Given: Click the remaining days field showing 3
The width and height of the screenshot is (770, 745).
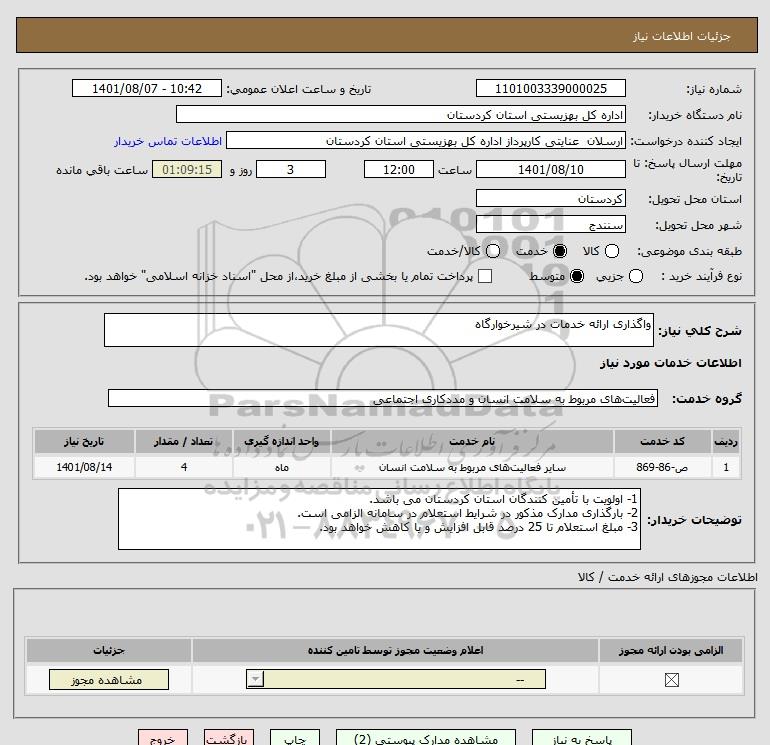Looking at the screenshot, I should coord(291,169).
